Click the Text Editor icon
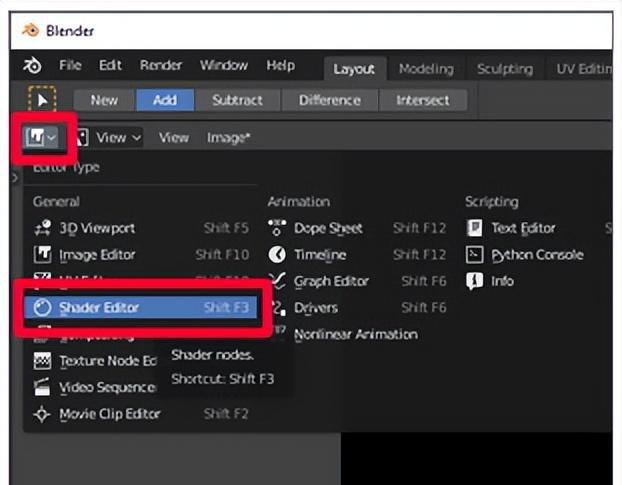This screenshot has height=485, width=622. pyautogui.click(x=474, y=228)
